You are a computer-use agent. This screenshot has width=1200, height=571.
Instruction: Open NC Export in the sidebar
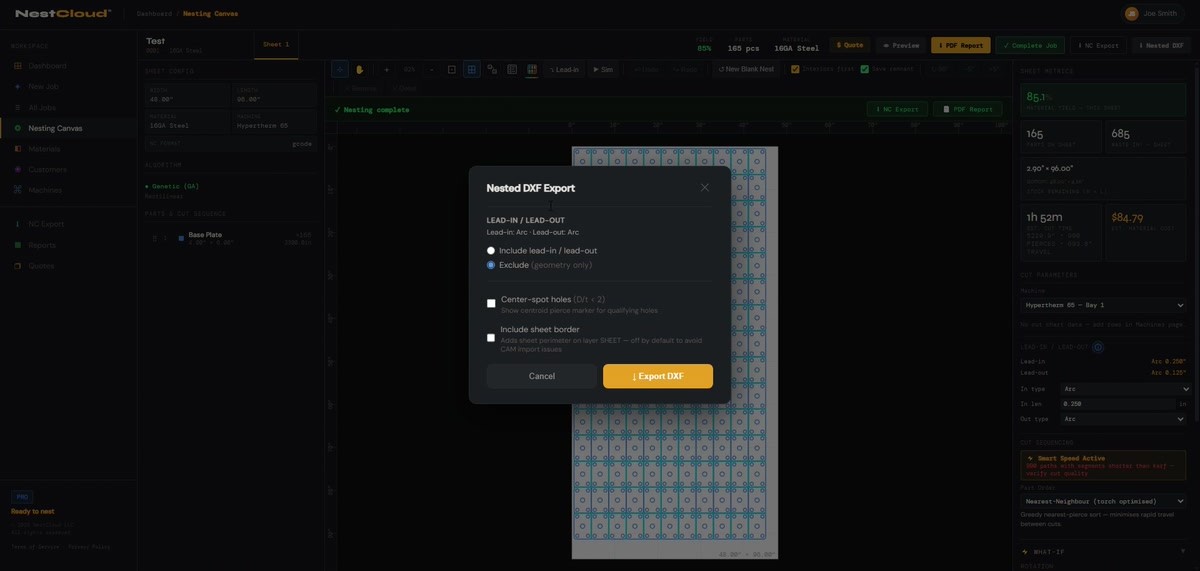tap(68, 224)
